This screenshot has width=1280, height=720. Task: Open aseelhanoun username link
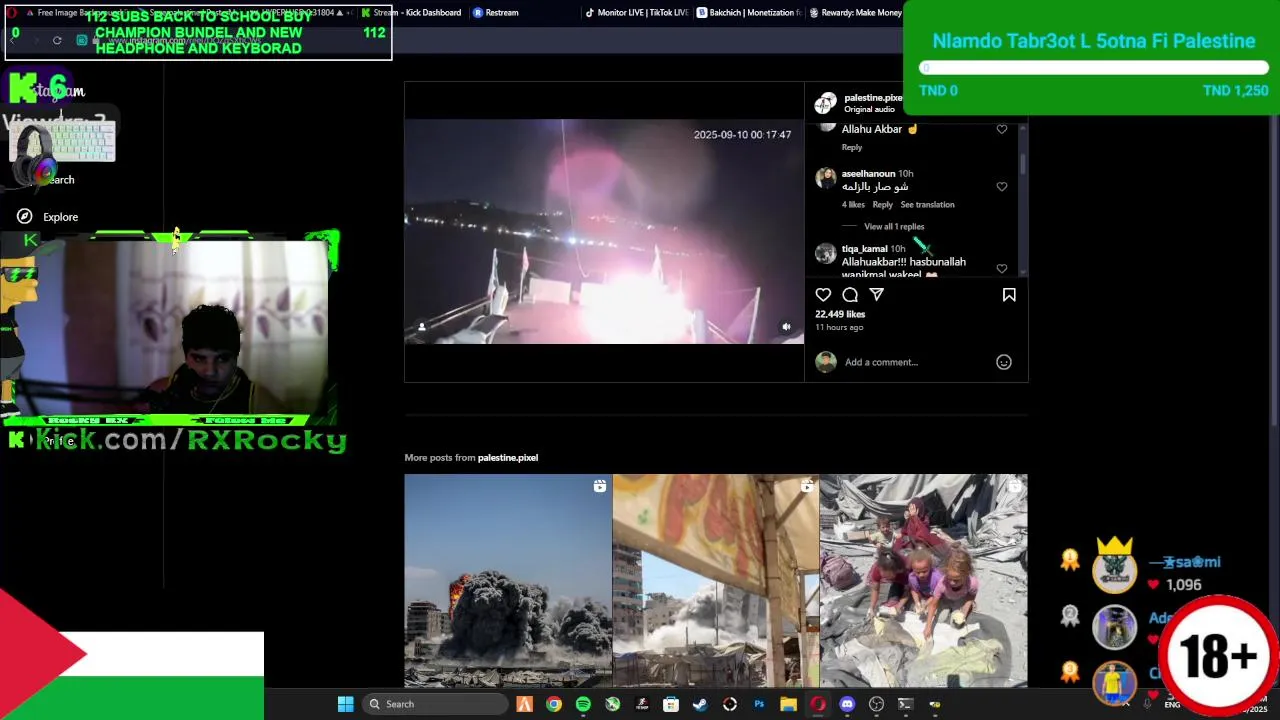click(x=868, y=174)
